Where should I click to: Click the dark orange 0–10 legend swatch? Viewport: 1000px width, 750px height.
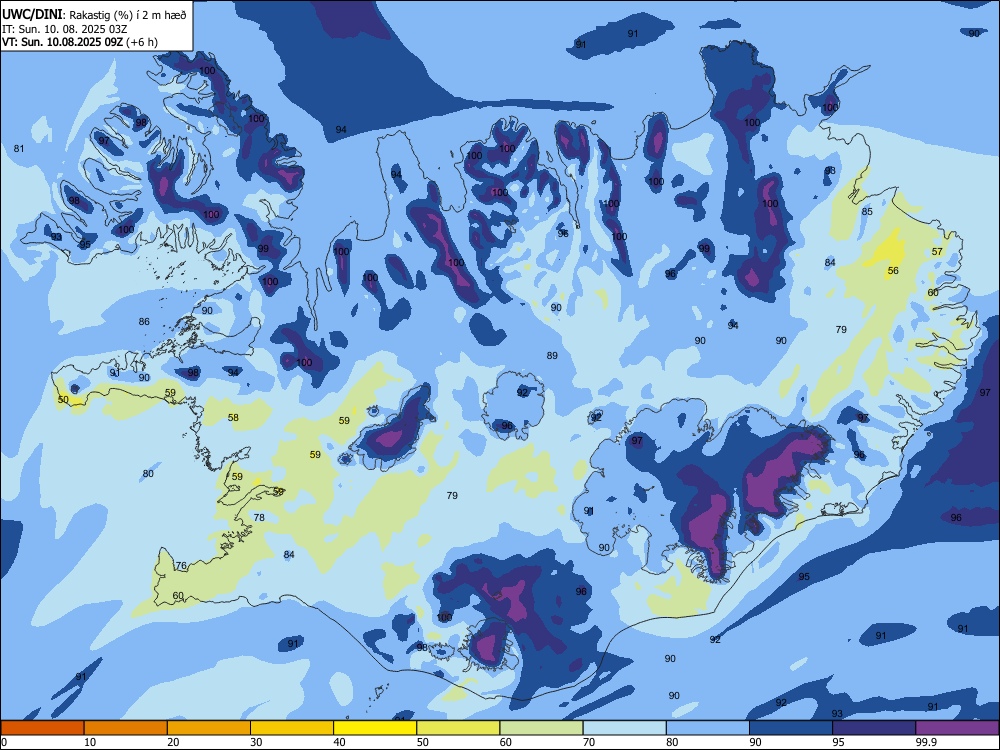tap(42, 728)
